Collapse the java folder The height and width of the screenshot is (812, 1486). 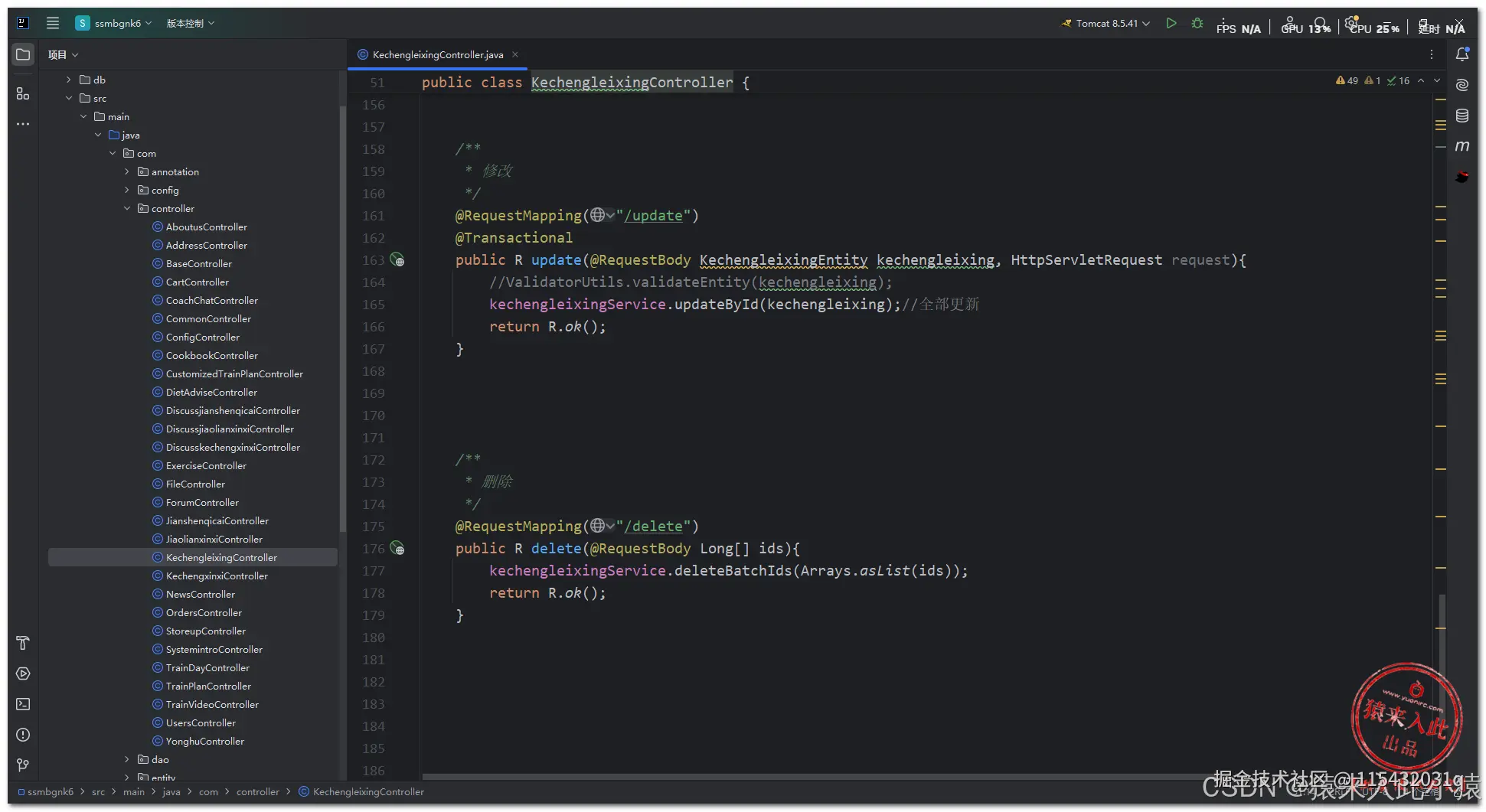[x=97, y=135]
